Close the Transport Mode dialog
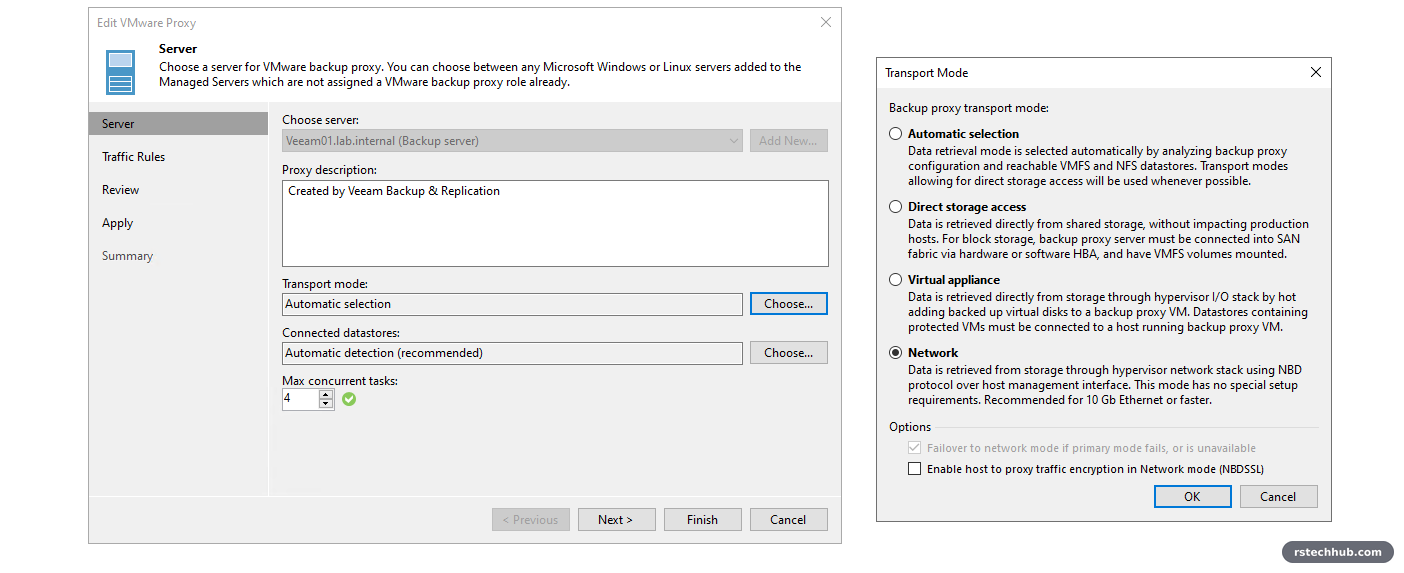This screenshot has width=1404, height=573. 1316,72
